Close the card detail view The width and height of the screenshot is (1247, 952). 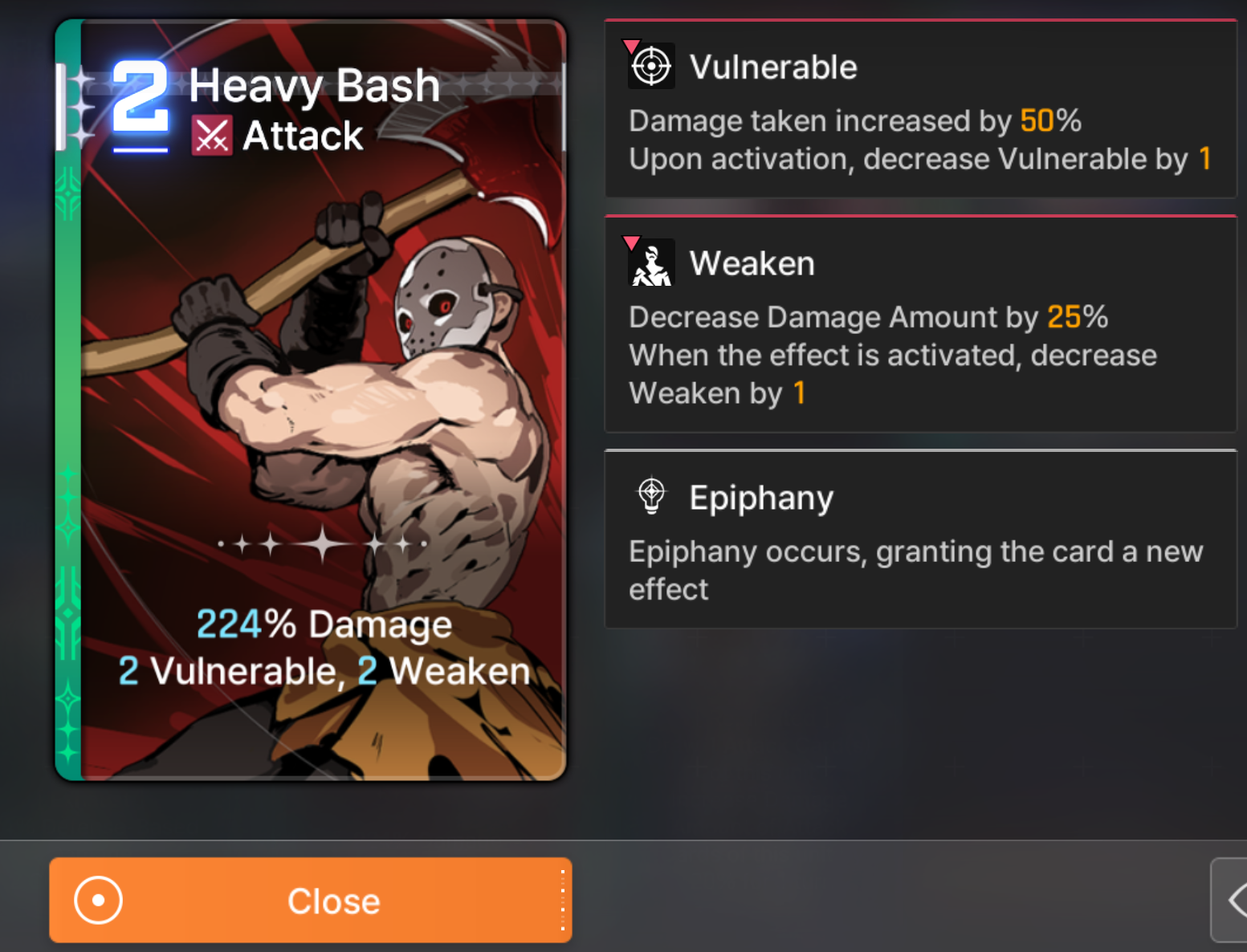(311, 900)
